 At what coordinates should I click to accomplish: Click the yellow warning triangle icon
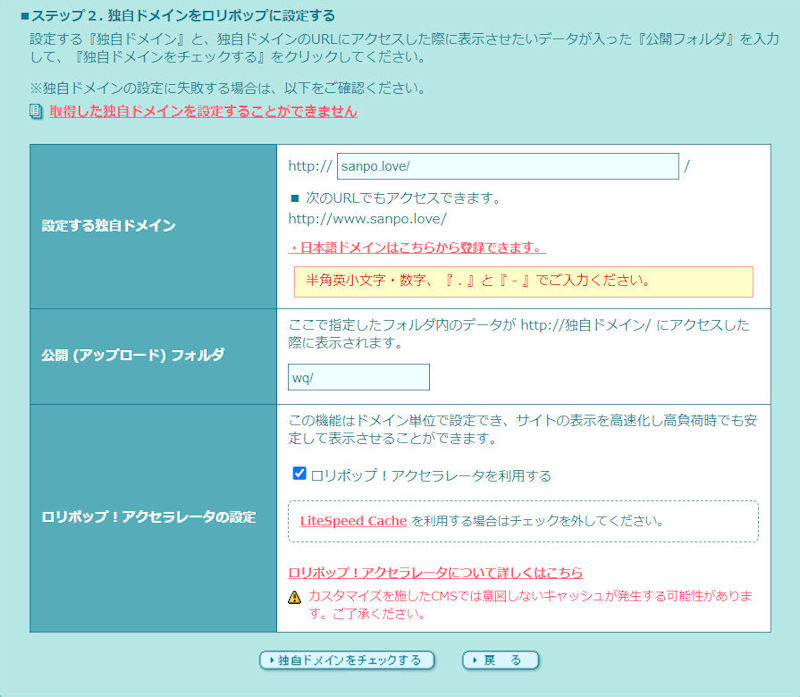(295, 597)
